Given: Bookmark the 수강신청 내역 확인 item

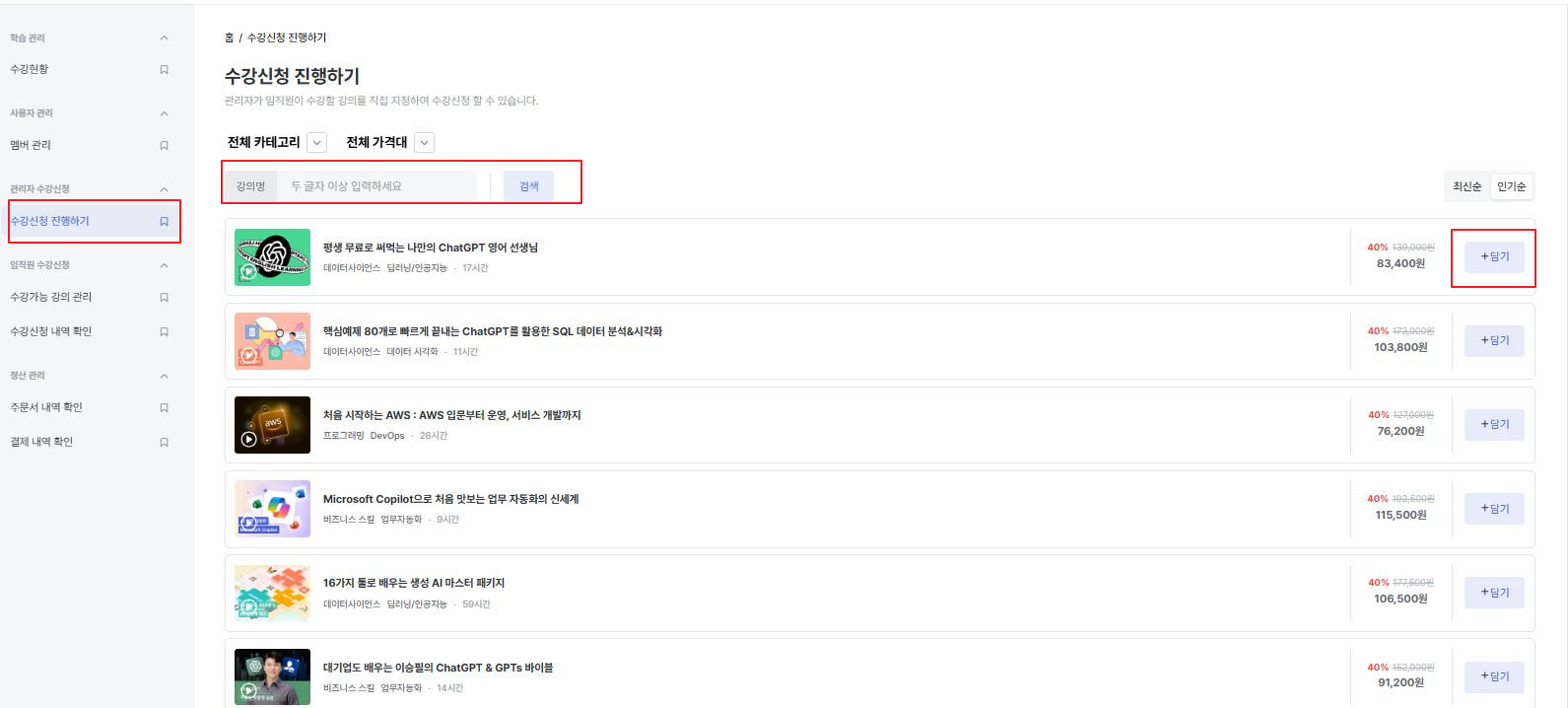Looking at the screenshot, I should 164,332.
